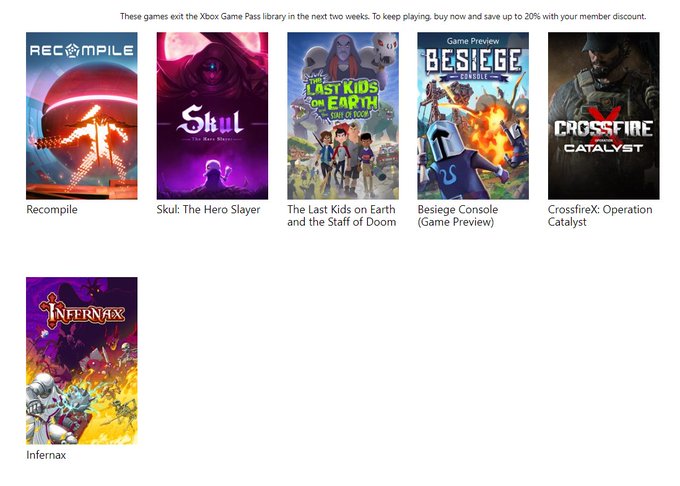Image resolution: width=680 pixels, height=486 pixels.
Task: Click the BESIEGE logo on the cover art
Action: click(473, 60)
